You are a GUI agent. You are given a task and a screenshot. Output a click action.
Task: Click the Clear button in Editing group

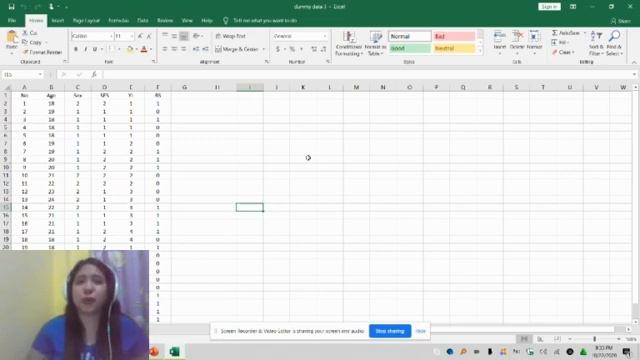coord(564,52)
